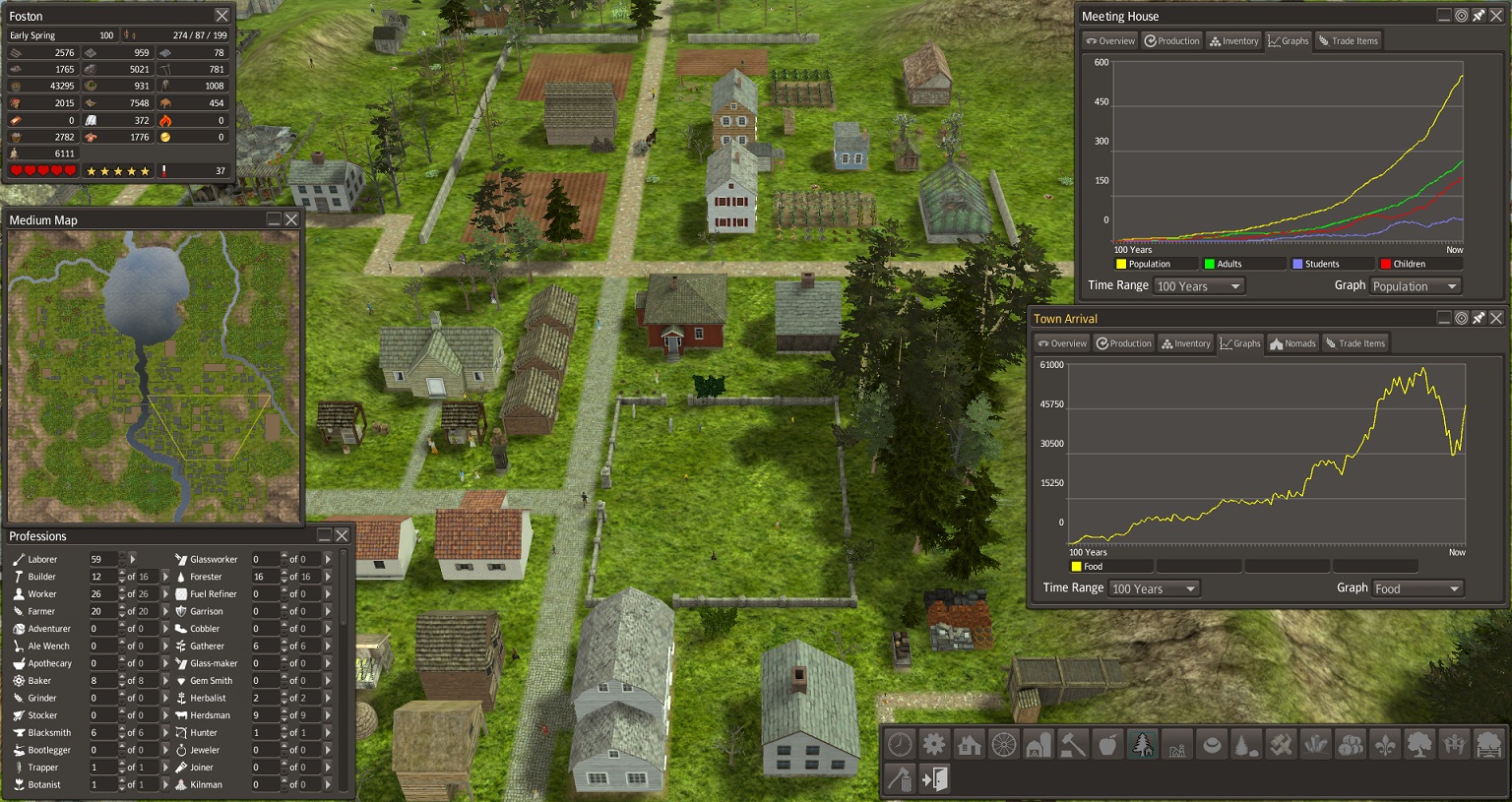The image size is (1512, 802).
Task: Open Time Range dropdown in Town Arrival
Action: [1155, 588]
